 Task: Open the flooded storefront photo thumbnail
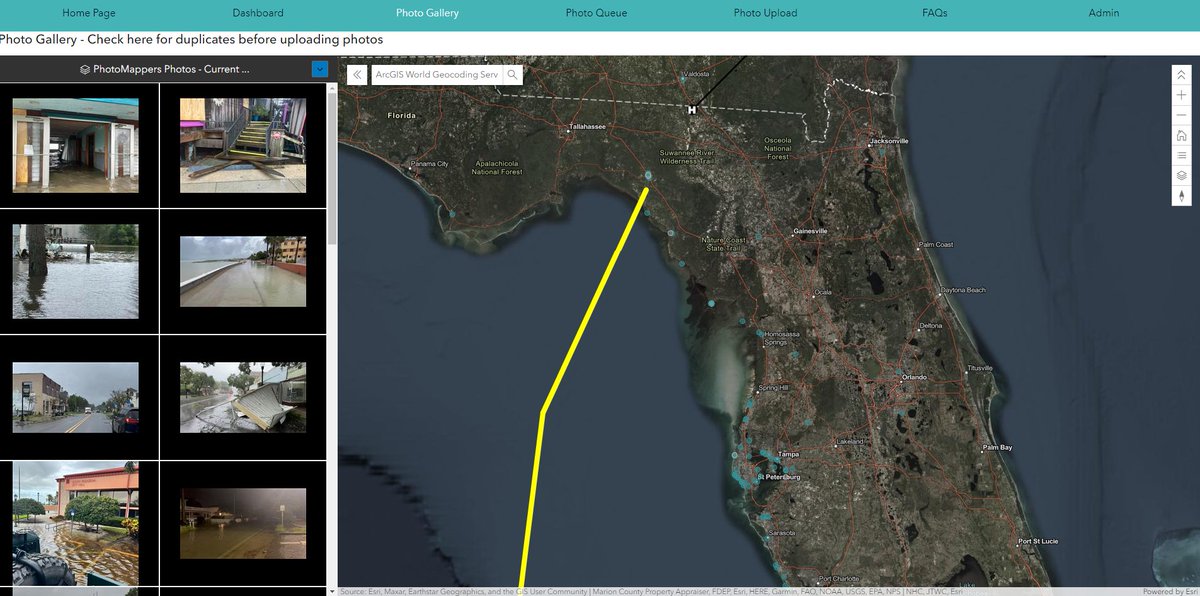(x=76, y=145)
